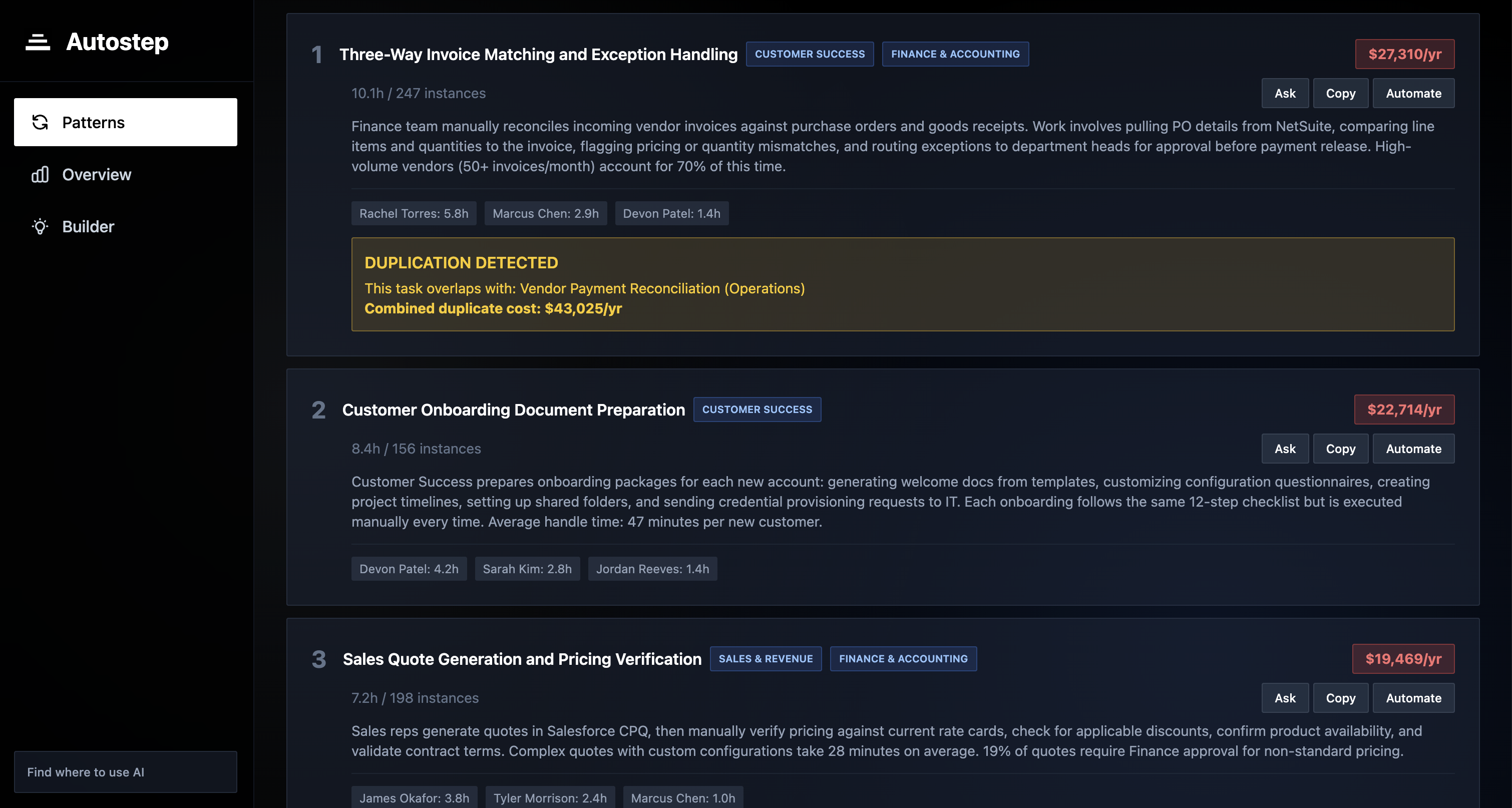The height and width of the screenshot is (808, 1512).
Task: Select the Patterns sync icon in sidebar
Action: (x=40, y=122)
